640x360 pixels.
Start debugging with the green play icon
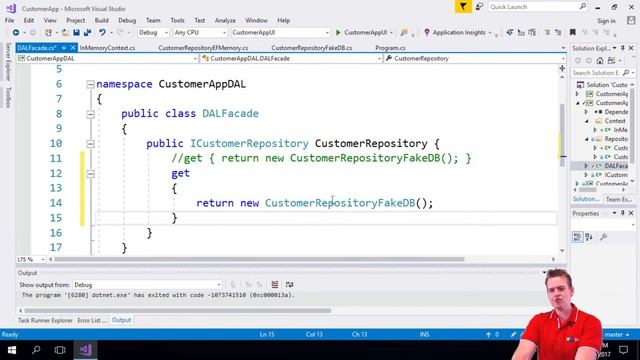[x=338, y=32]
